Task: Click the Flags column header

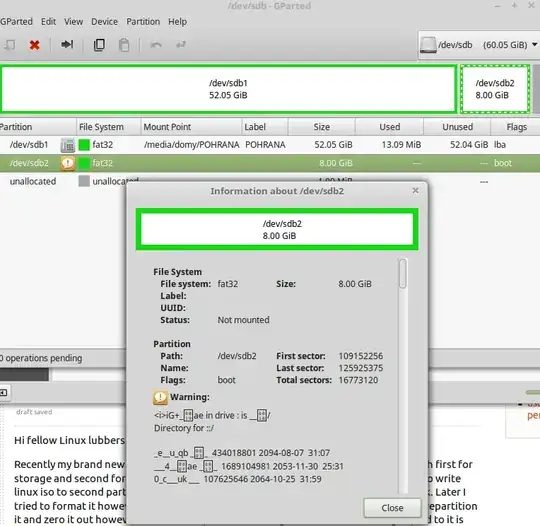Action: (516, 127)
